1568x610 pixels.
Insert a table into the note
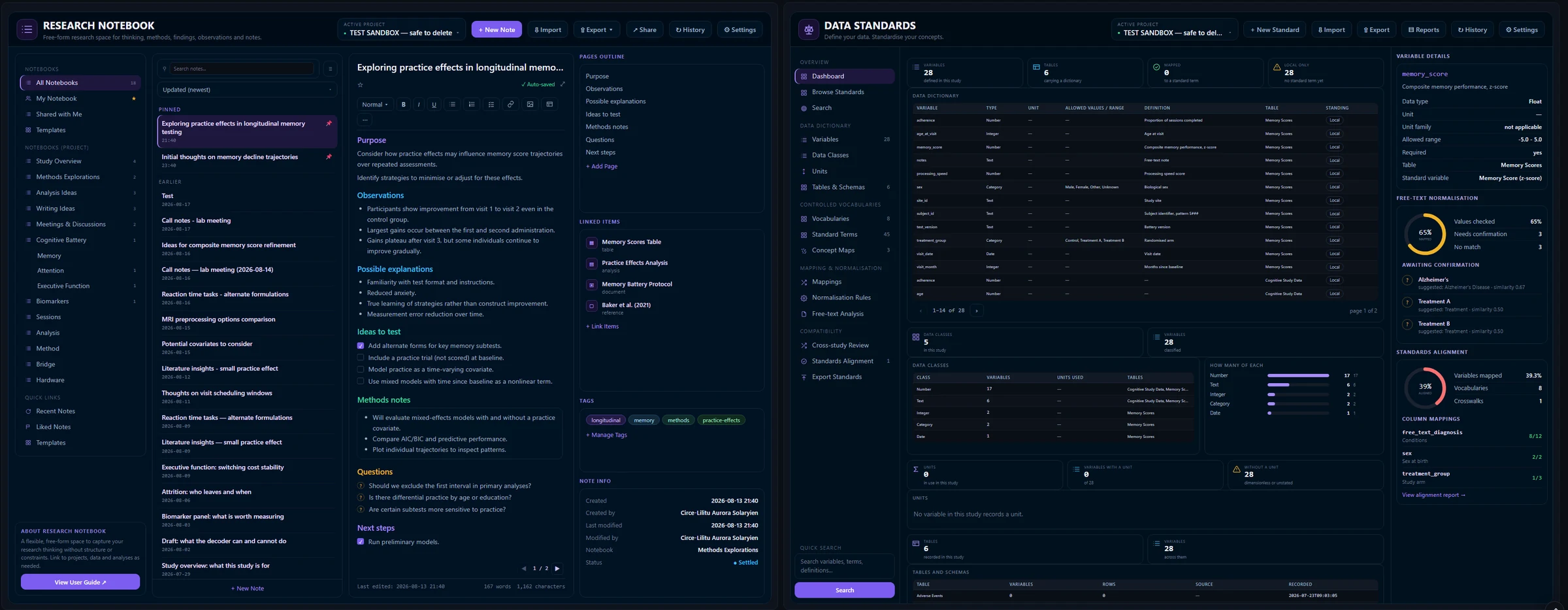point(549,105)
